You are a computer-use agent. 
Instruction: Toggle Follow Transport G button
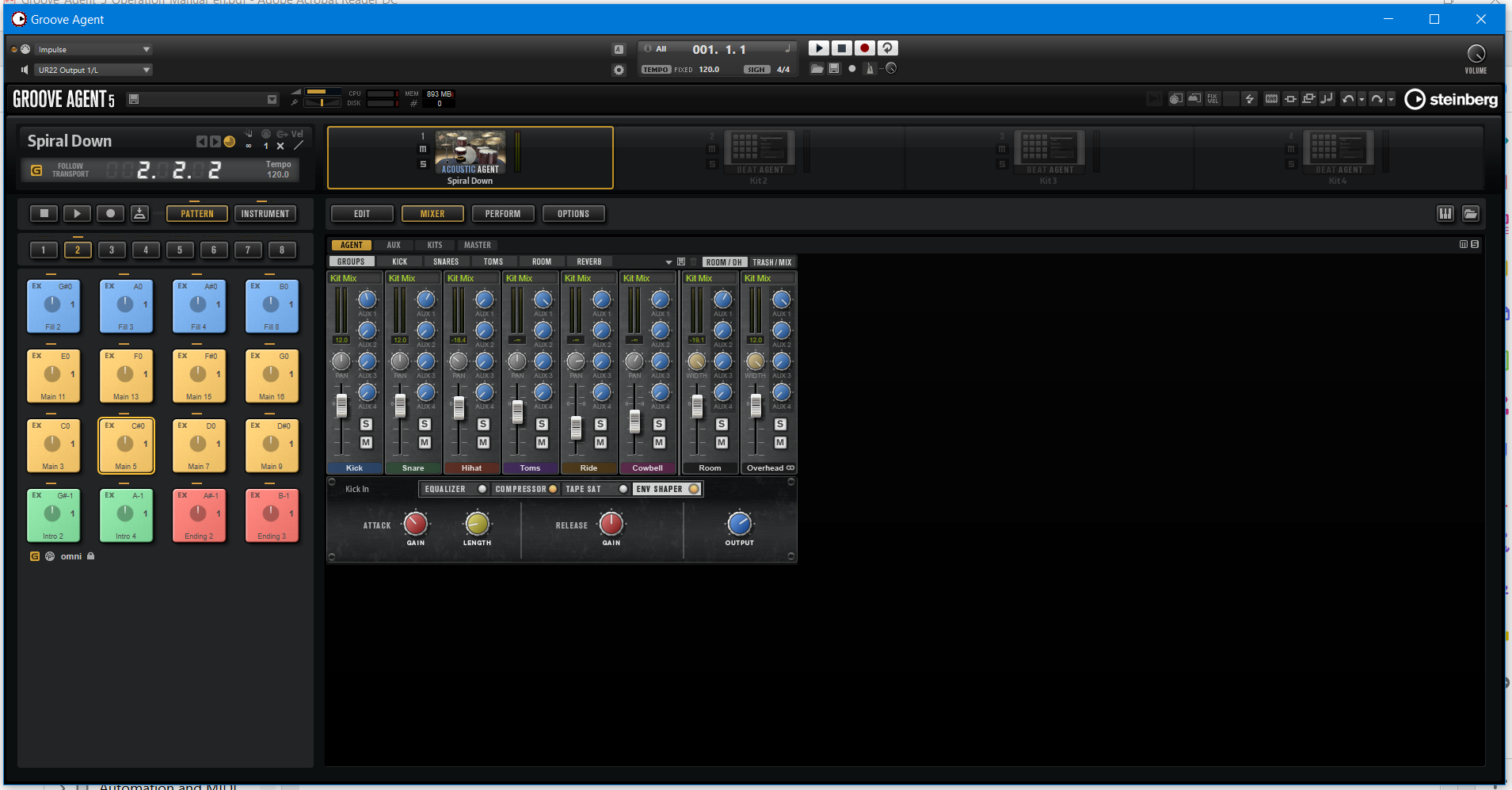(36, 170)
